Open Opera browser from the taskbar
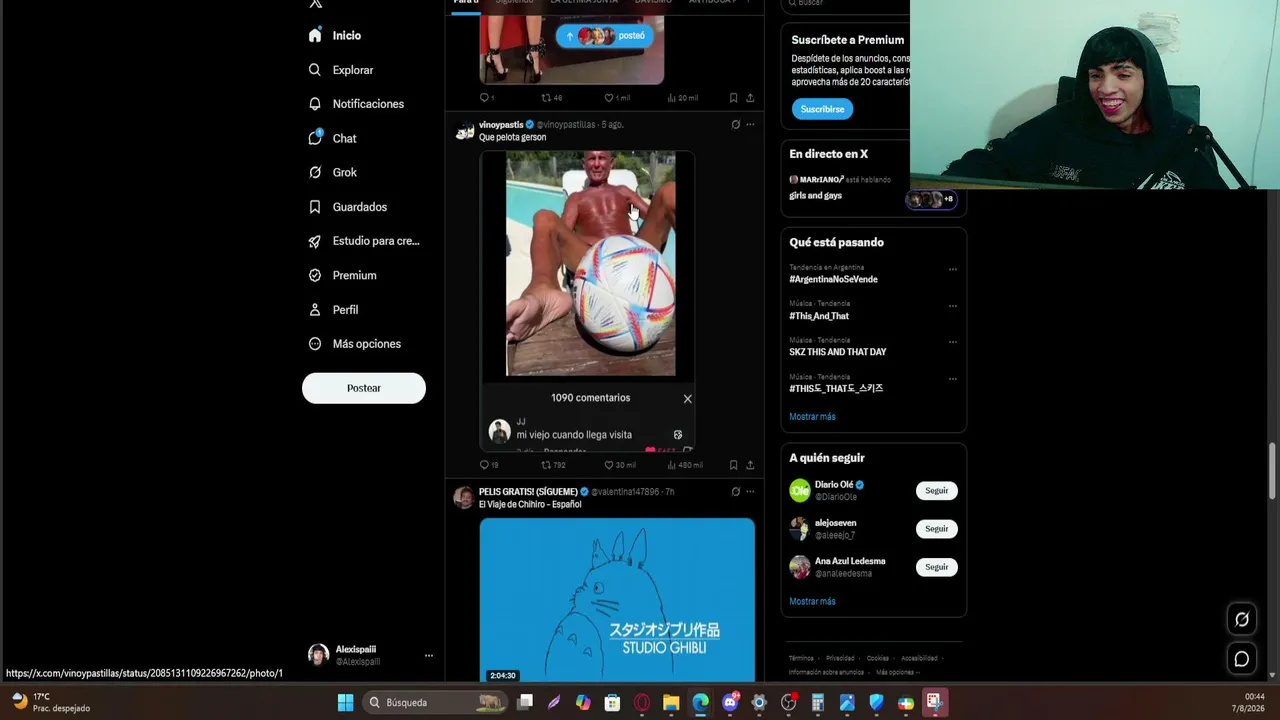The image size is (1280, 720). click(642, 702)
